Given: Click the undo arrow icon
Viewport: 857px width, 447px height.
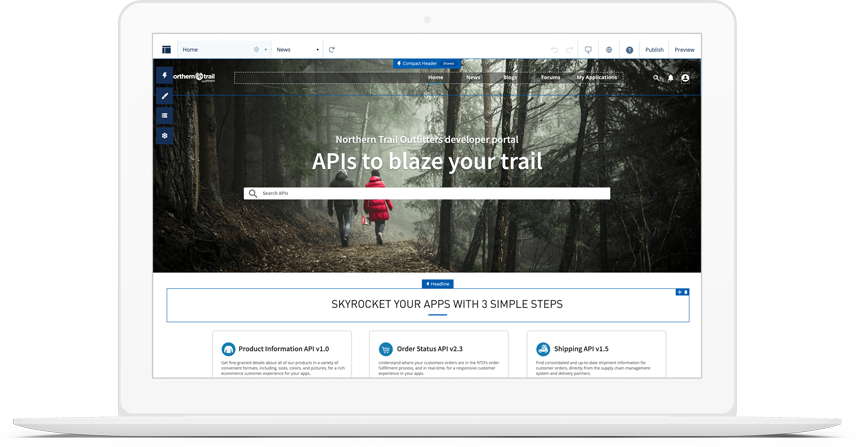Looking at the screenshot, I should coord(554,50).
